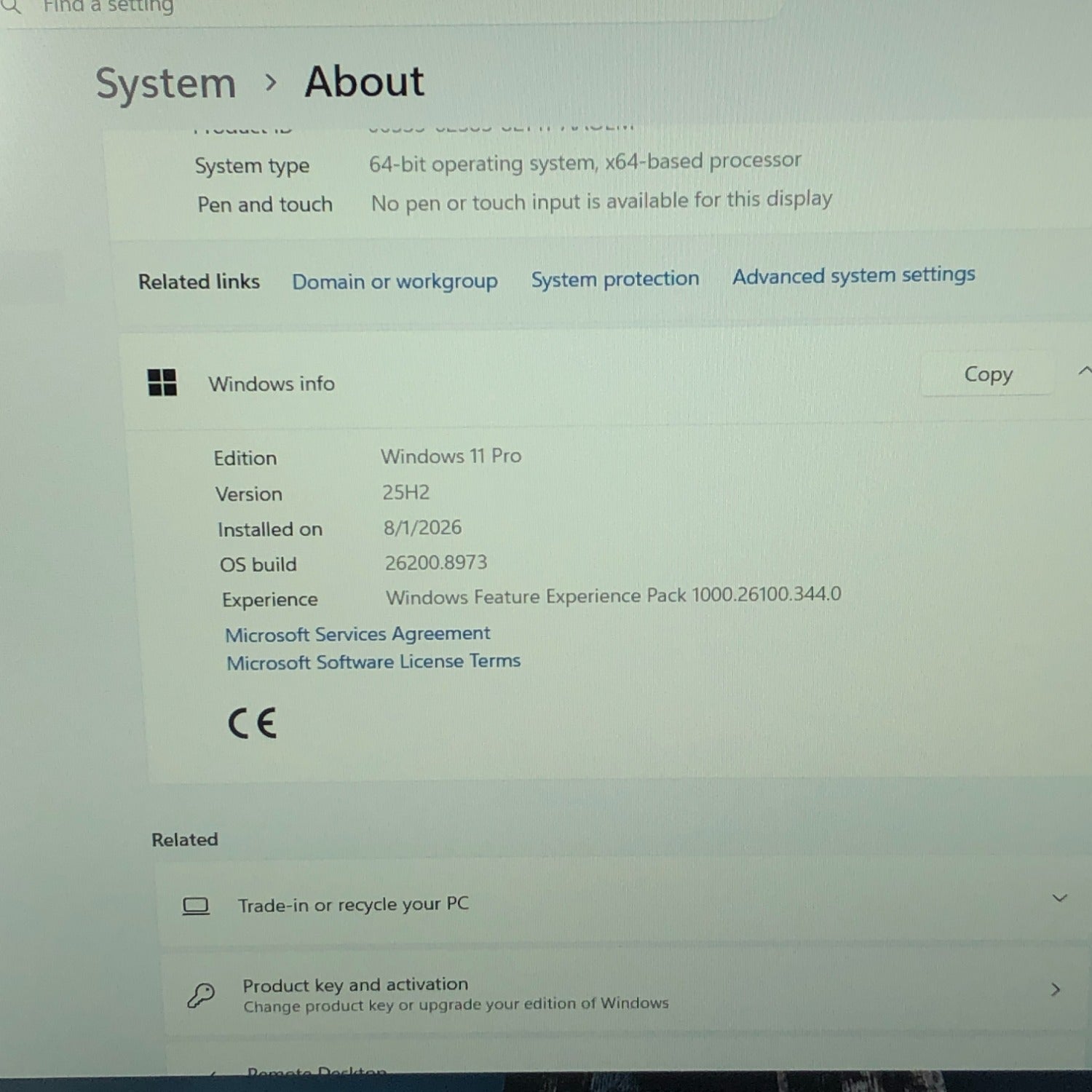Click the Windows info heading text
This screenshot has width=1092, height=1092.
(x=272, y=384)
